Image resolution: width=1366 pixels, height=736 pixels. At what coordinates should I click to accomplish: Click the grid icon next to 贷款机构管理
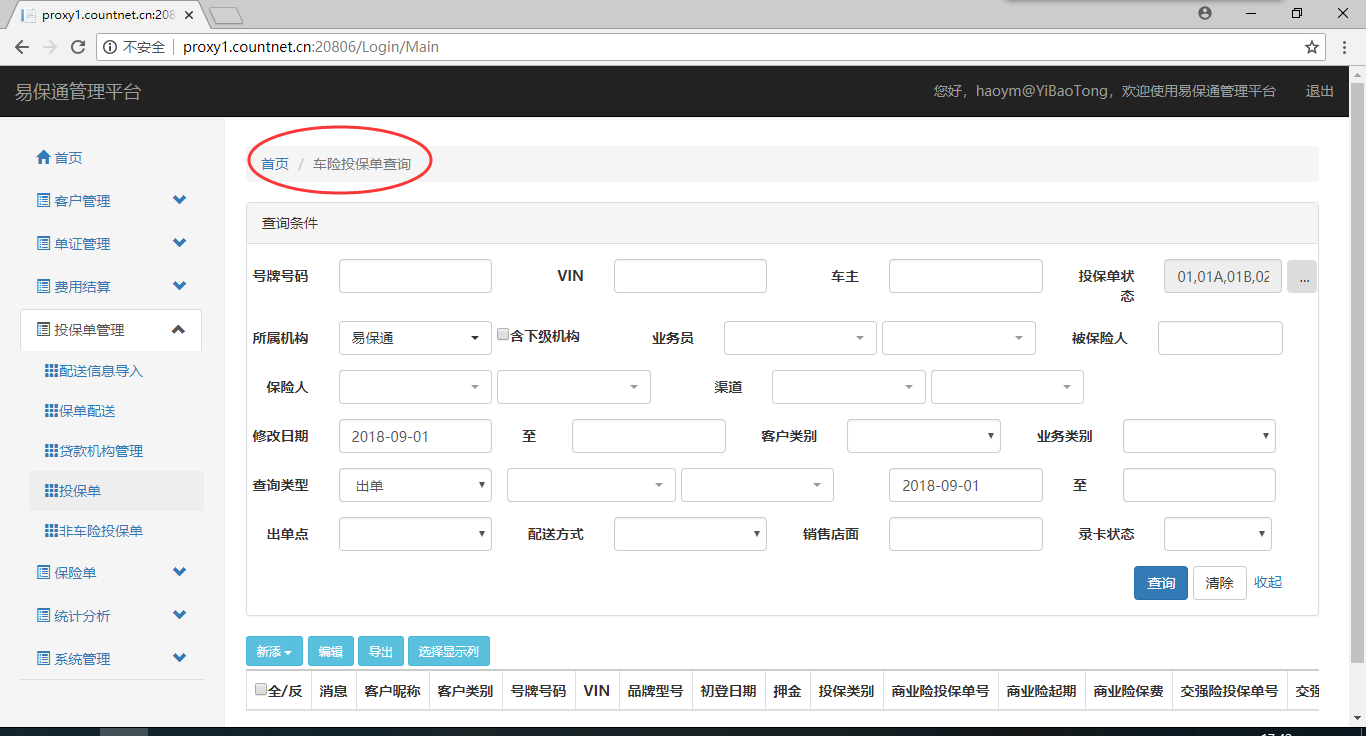pyautogui.click(x=52, y=451)
